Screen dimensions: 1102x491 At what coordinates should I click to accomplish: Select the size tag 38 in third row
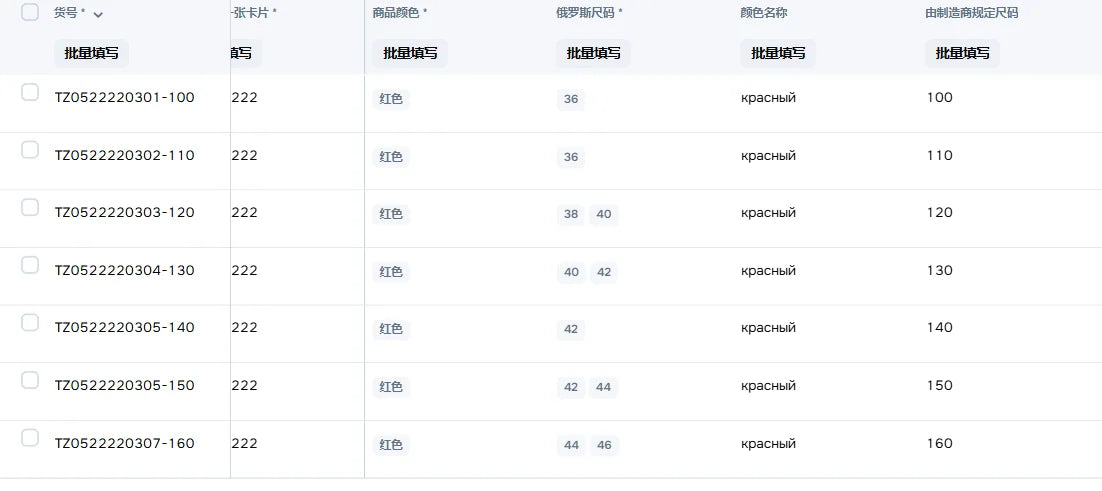[571, 214]
